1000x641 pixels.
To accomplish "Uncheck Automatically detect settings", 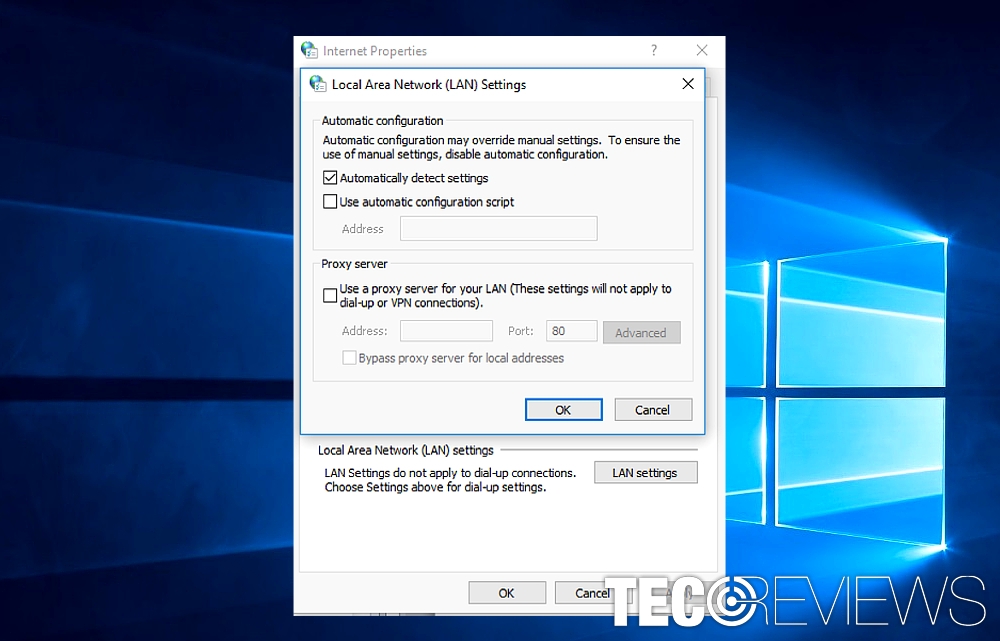I will 330,178.
